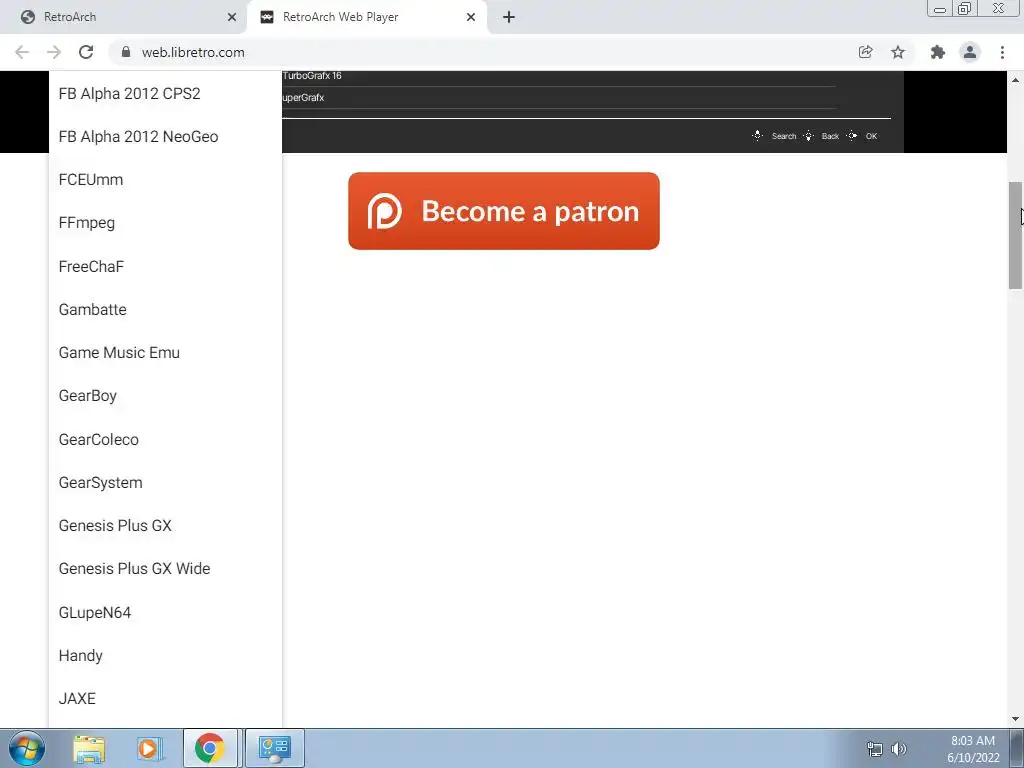Open the Chrome profile avatar

coord(970,52)
